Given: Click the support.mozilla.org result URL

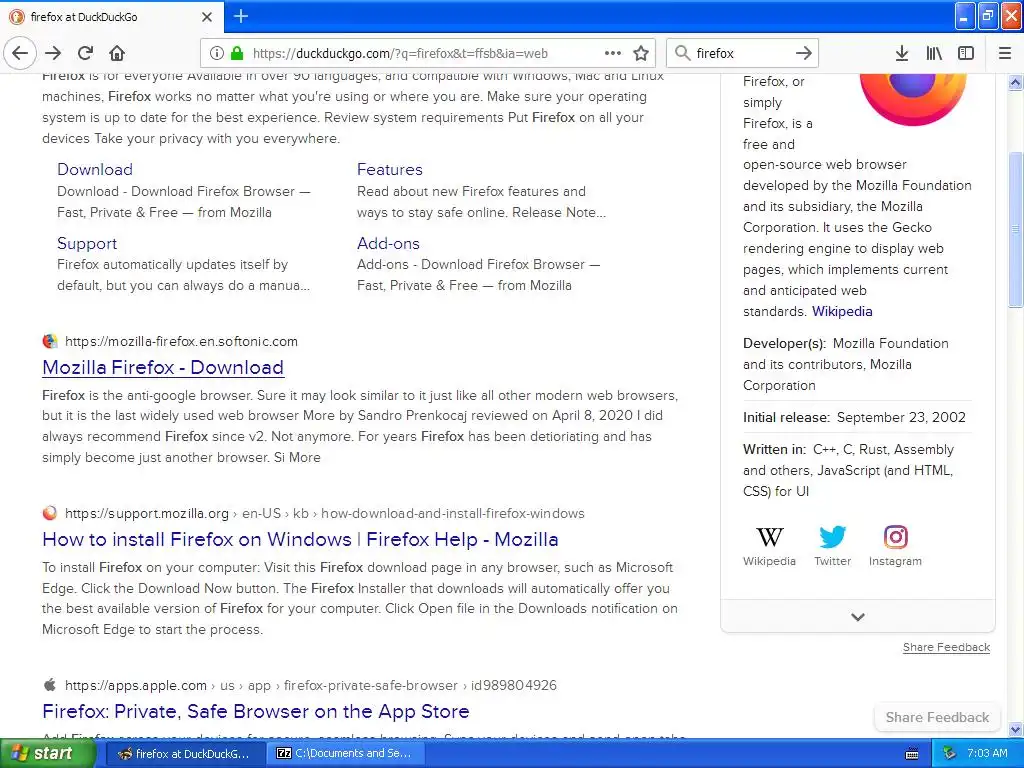Looking at the screenshot, I should 325,513.
